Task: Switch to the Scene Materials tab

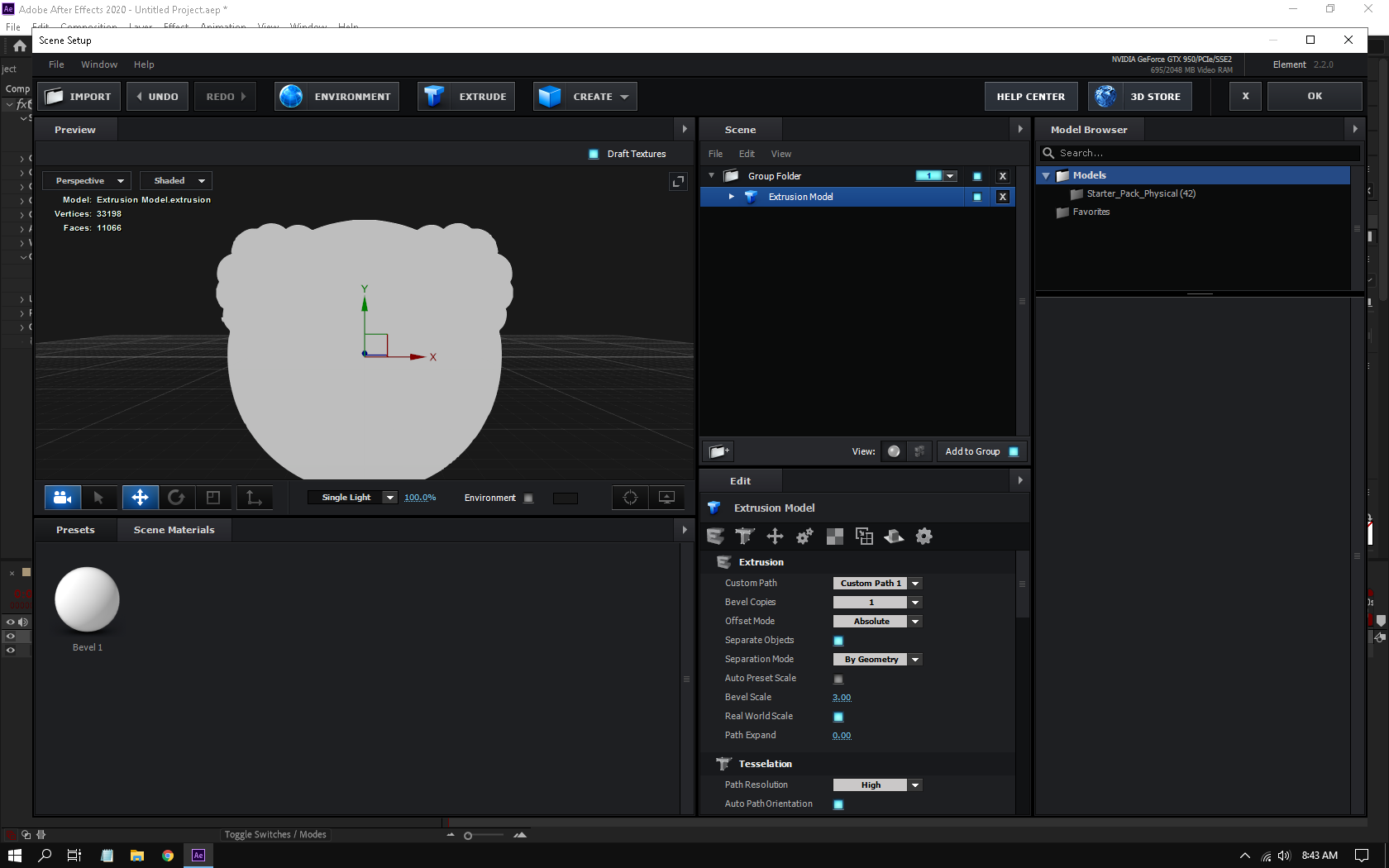Action: click(x=174, y=529)
